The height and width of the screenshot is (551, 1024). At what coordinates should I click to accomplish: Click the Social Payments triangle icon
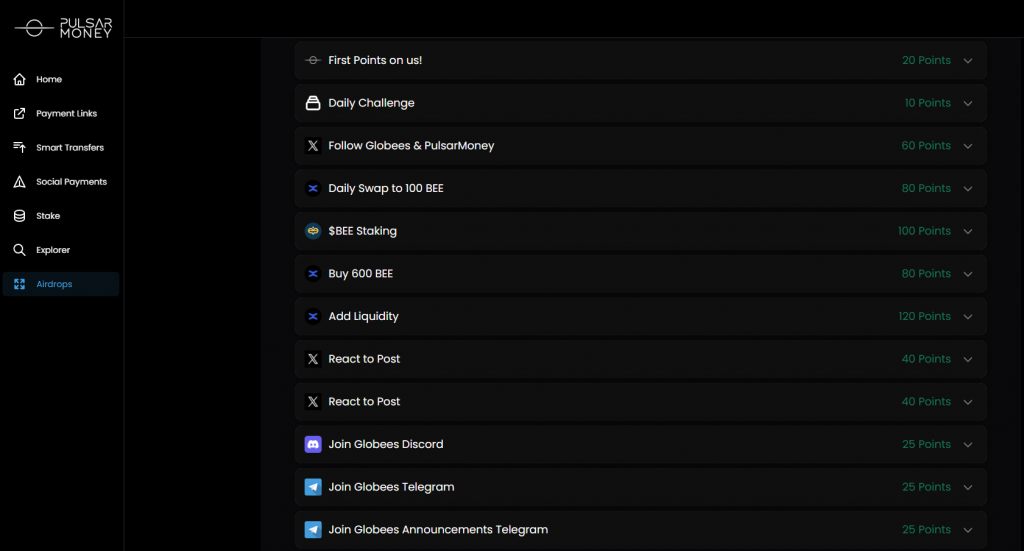[x=19, y=182]
